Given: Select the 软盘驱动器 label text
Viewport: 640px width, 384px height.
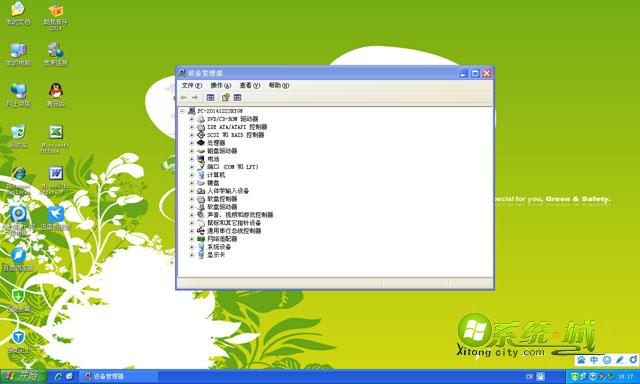Looking at the screenshot, I should pos(222,207).
